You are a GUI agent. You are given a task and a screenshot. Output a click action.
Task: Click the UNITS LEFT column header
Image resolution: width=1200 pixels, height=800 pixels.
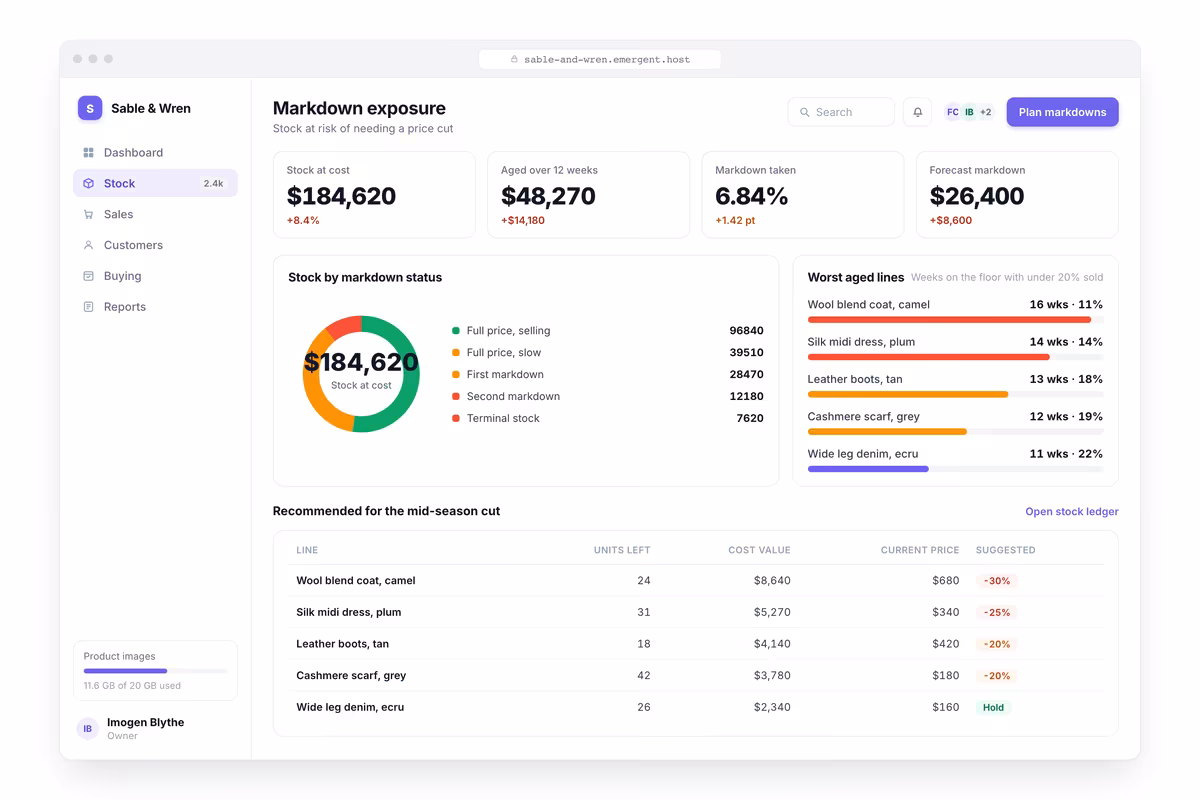(622, 550)
